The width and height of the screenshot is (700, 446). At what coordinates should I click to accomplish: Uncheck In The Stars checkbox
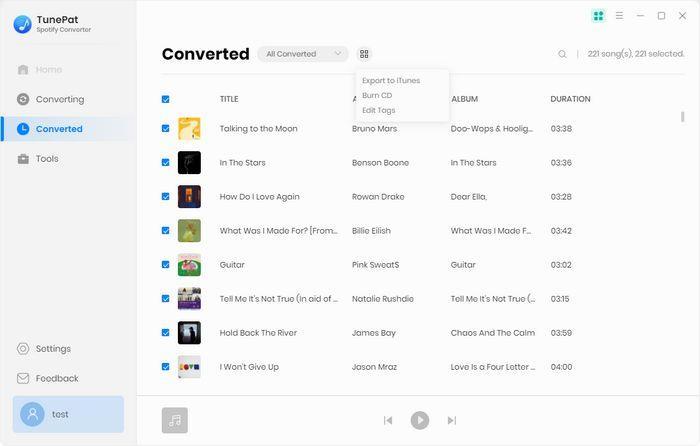coord(166,163)
